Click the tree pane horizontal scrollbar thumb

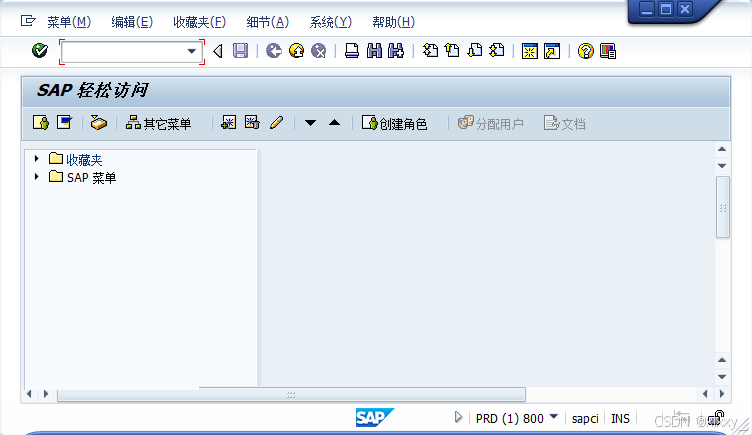point(291,395)
